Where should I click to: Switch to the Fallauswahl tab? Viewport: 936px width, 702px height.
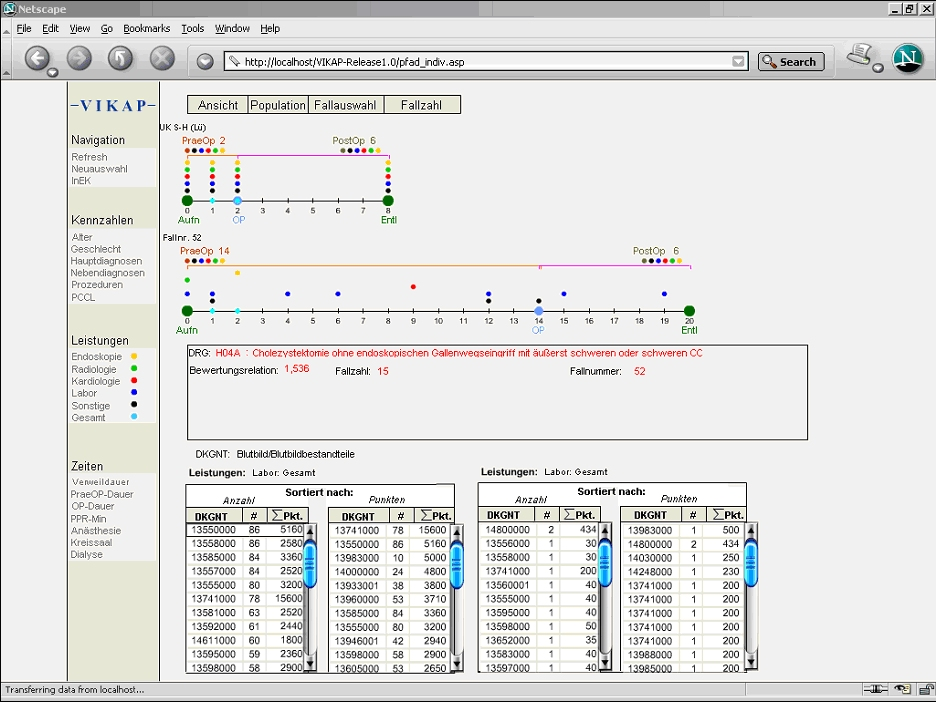[x=345, y=105]
